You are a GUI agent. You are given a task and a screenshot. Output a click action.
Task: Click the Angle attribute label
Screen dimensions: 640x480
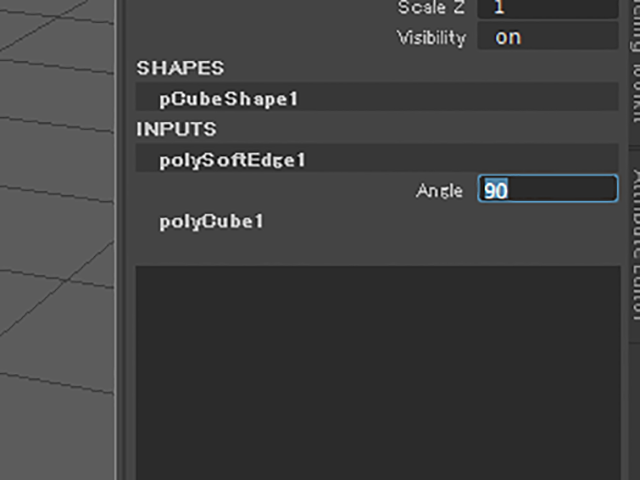[x=439, y=191]
